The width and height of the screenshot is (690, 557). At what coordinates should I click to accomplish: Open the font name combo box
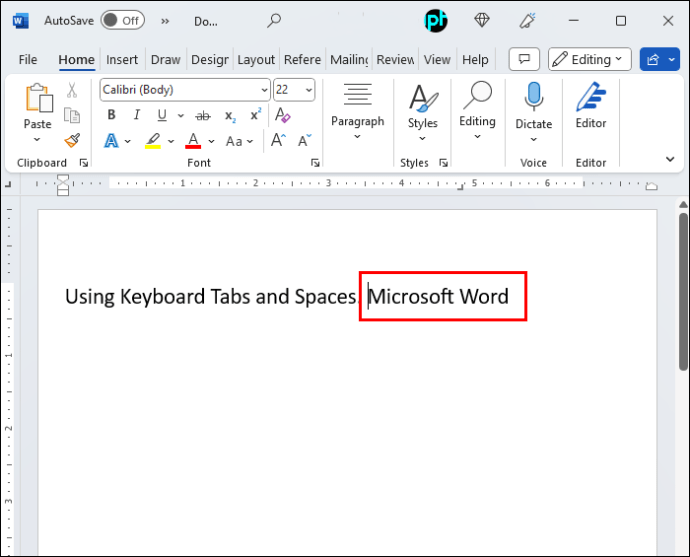click(185, 90)
